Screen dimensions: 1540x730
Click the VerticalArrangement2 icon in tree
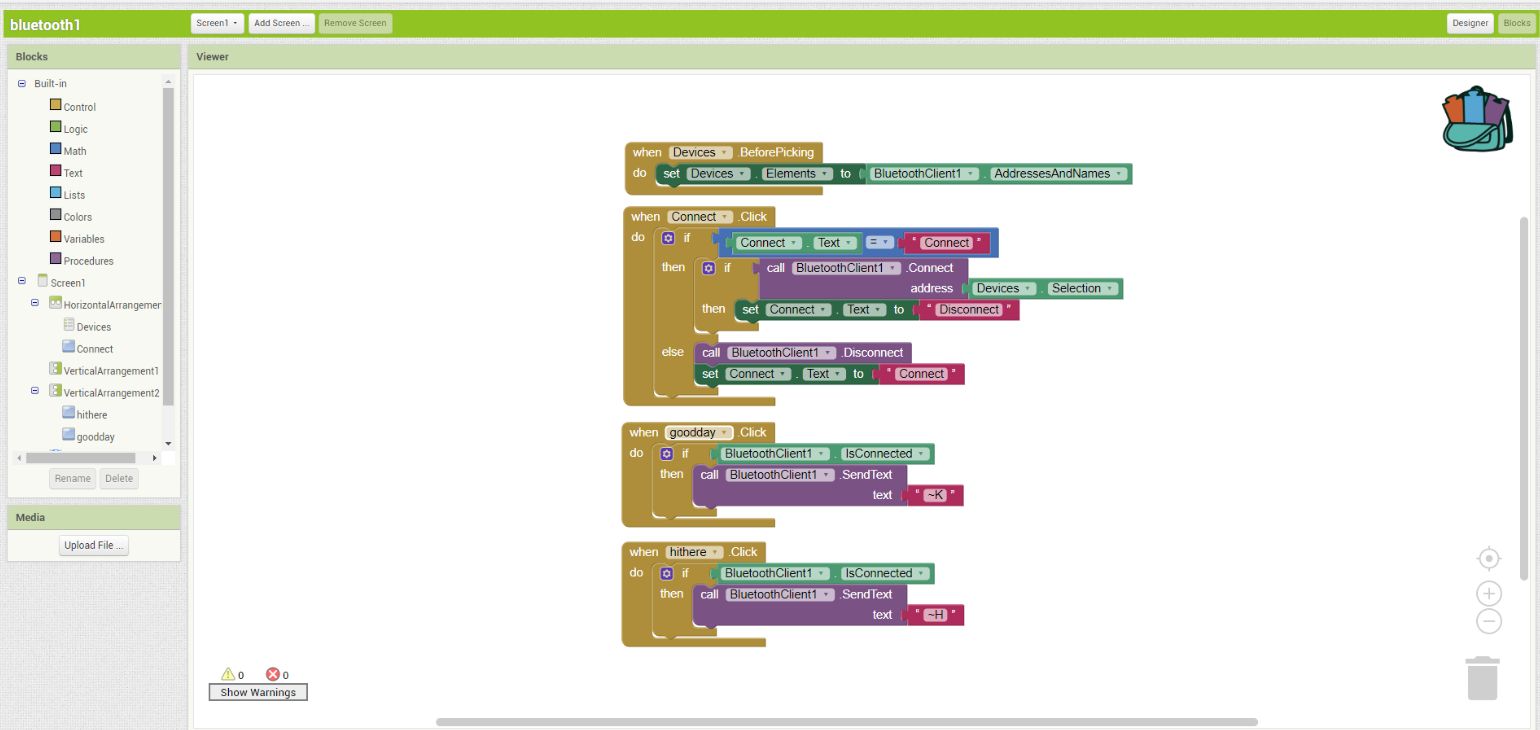coord(55,392)
